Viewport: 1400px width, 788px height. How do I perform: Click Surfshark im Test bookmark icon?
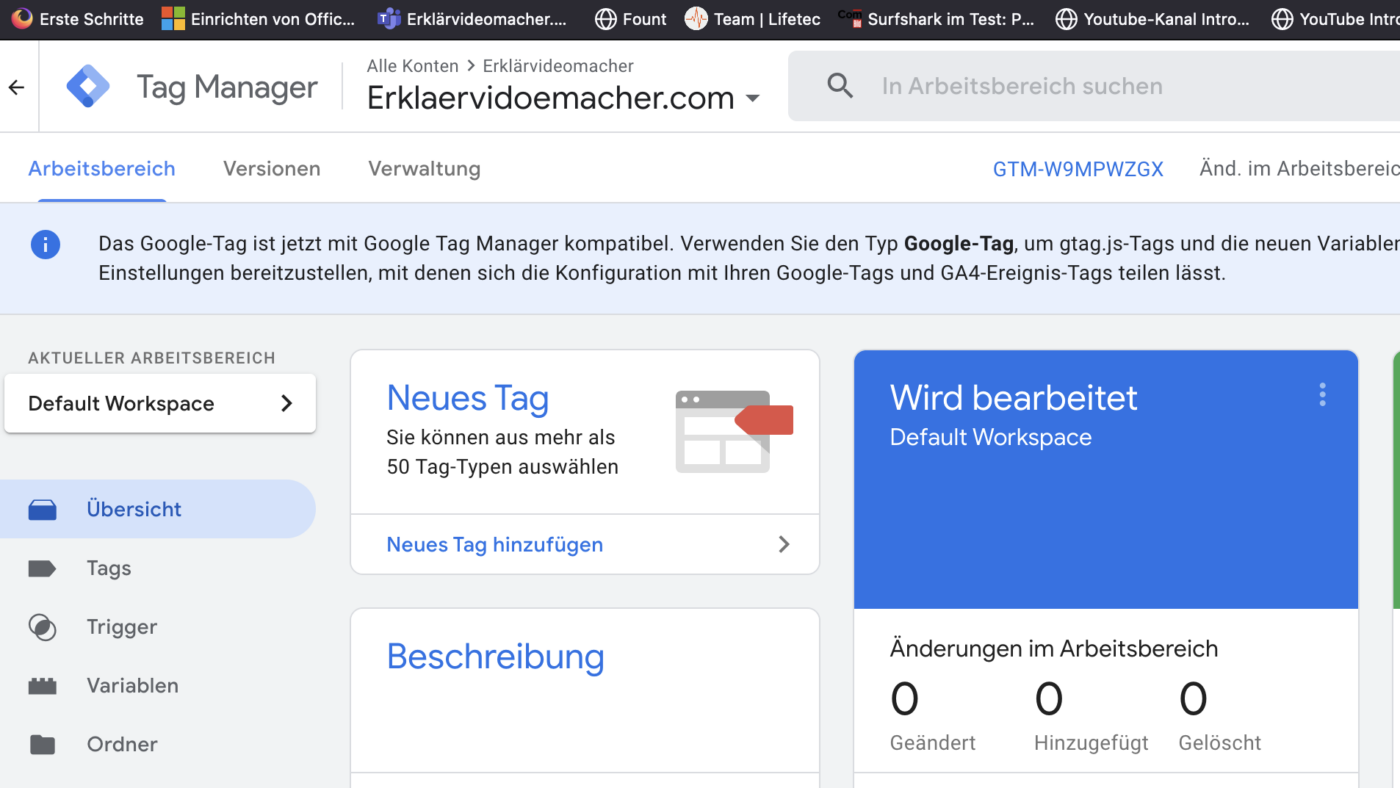(849, 19)
